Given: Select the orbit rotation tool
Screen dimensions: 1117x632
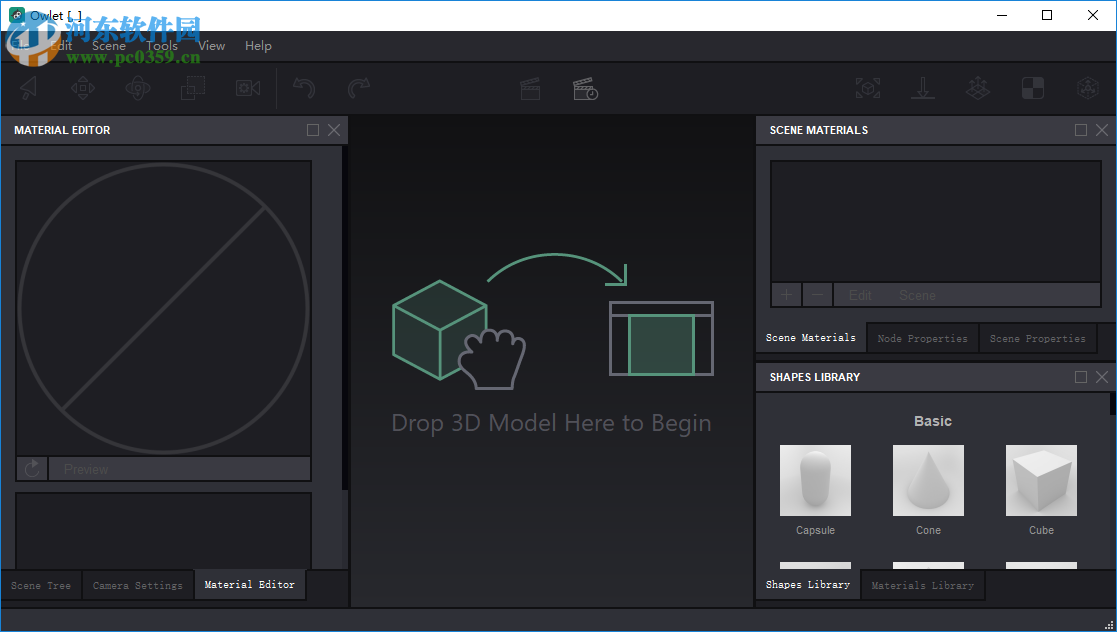Looking at the screenshot, I should (137, 88).
